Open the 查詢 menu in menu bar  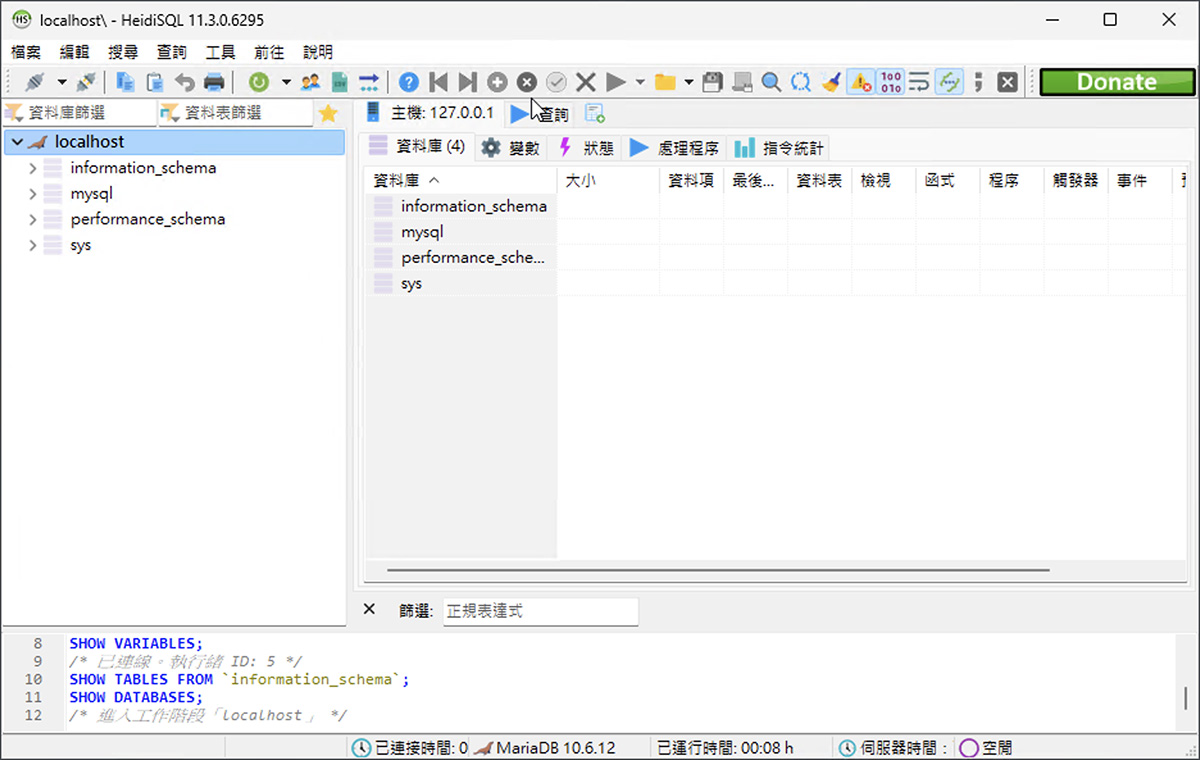172,52
